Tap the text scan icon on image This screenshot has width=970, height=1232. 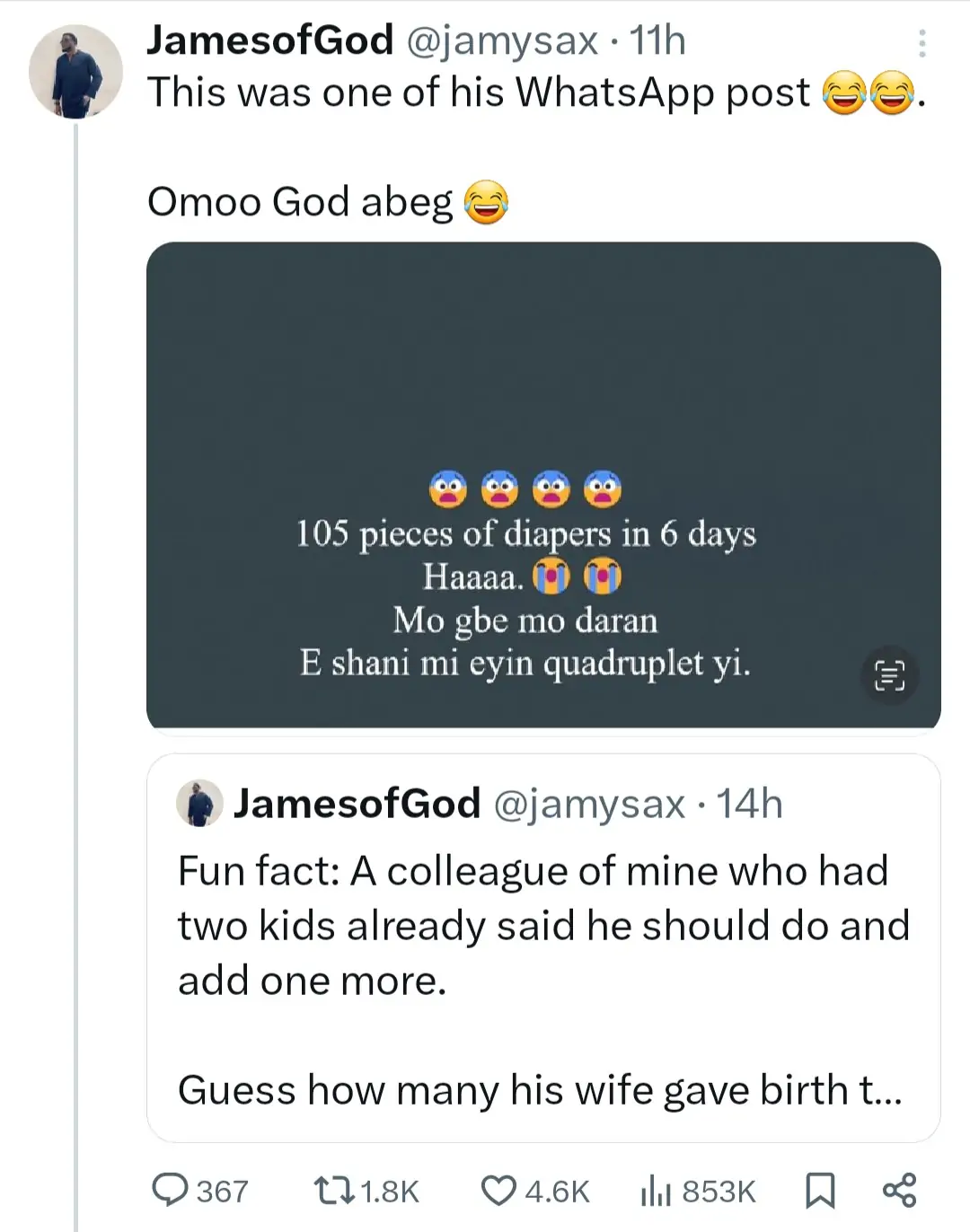click(889, 674)
